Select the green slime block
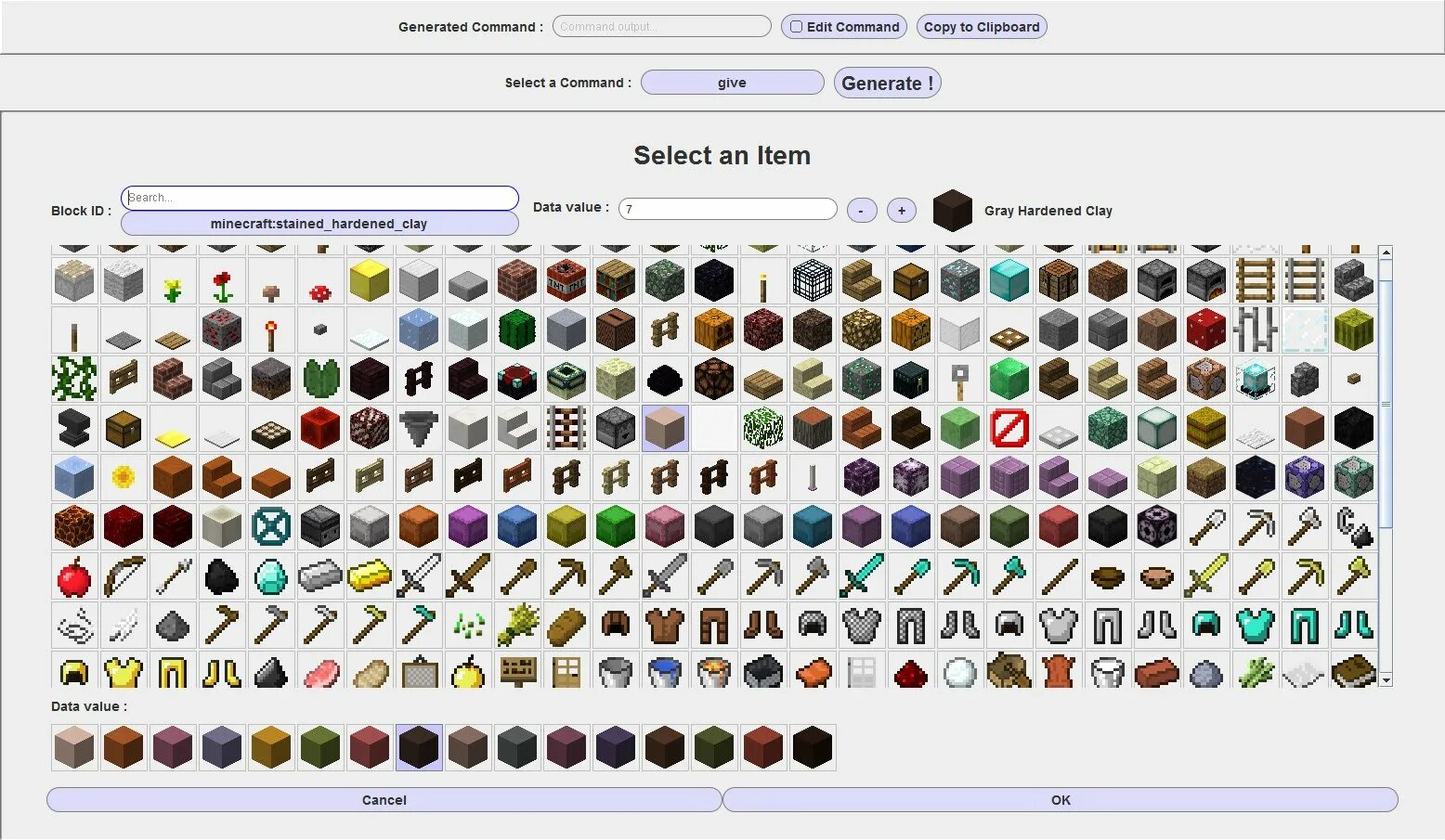This screenshot has height=840, width=1445. point(960,428)
